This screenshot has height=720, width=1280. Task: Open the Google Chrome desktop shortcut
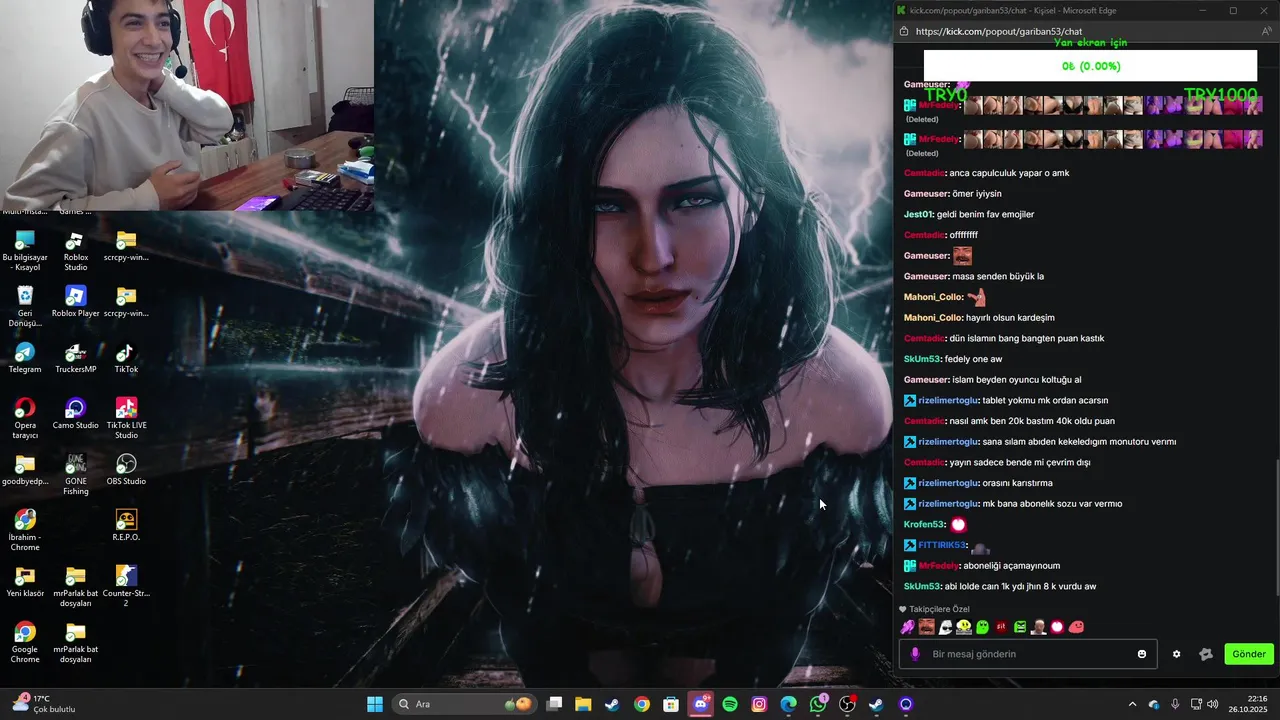point(25,643)
